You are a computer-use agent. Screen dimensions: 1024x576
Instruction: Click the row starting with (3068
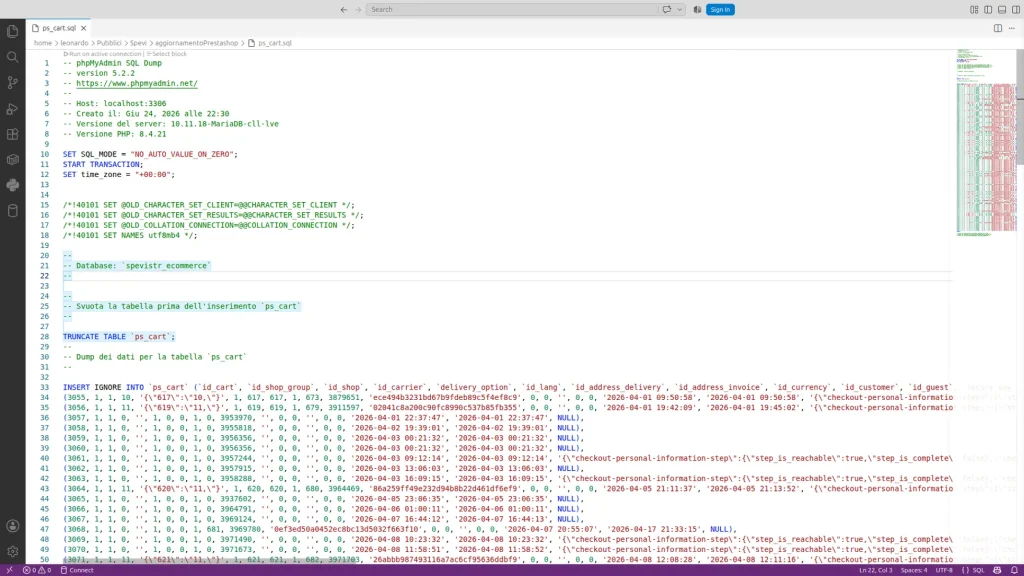[x=399, y=530]
